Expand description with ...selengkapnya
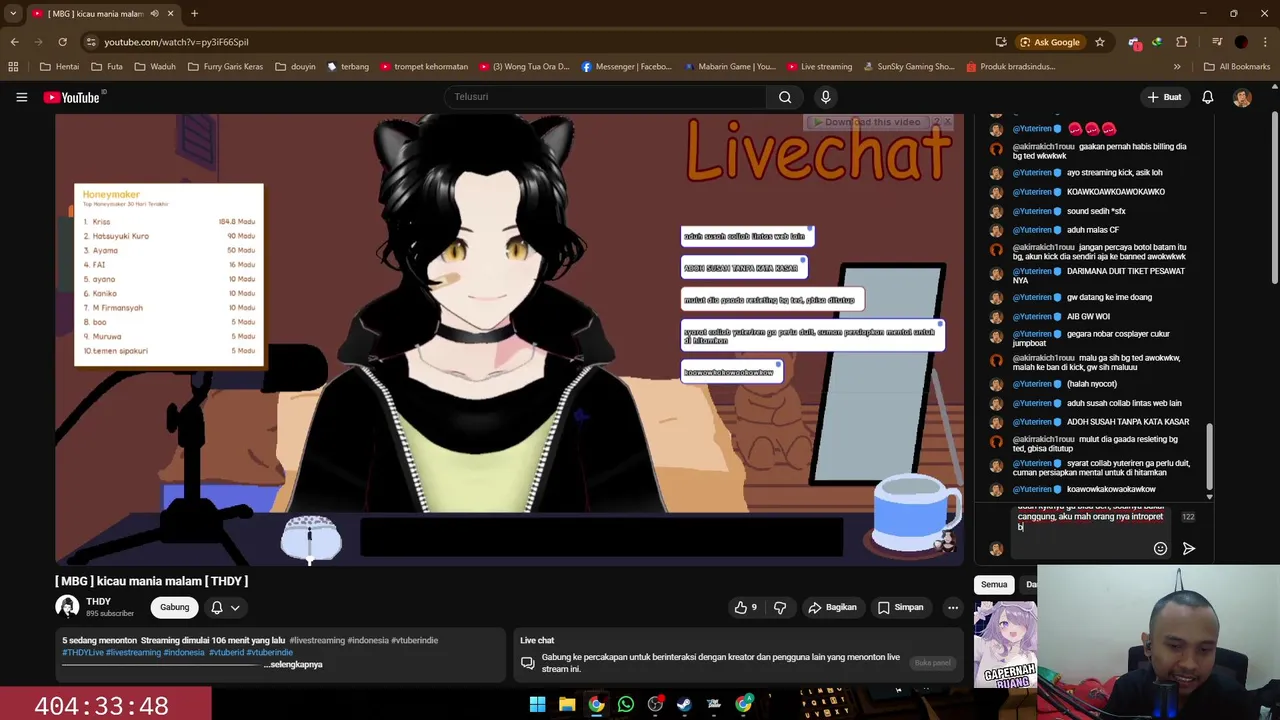Screen dimensions: 1280x720 point(293,664)
